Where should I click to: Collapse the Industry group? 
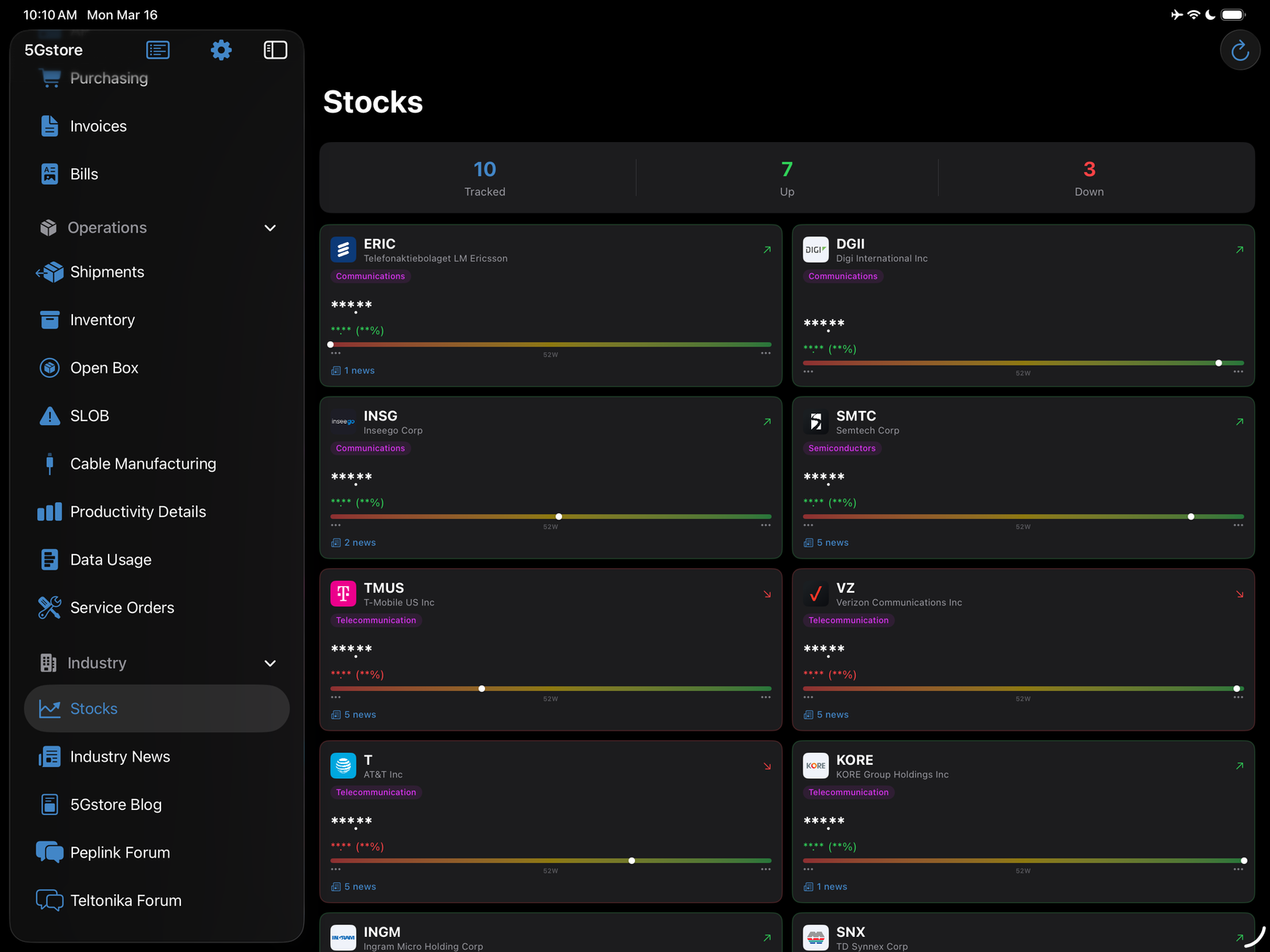(x=270, y=663)
